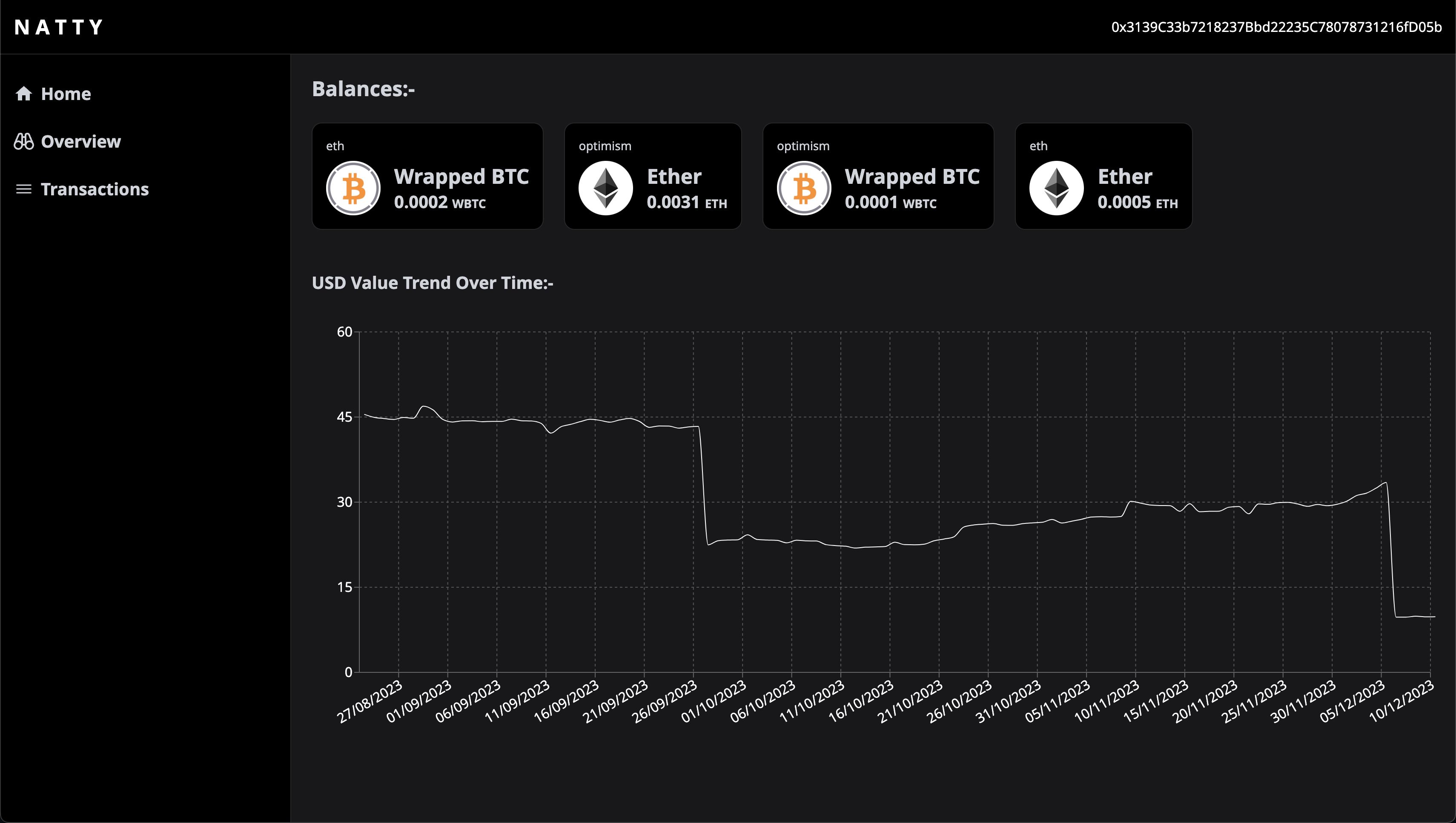The height and width of the screenshot is (823, 1456).
Task: Click the 05/11/2023 x-axis date label
Action: 1058,701
